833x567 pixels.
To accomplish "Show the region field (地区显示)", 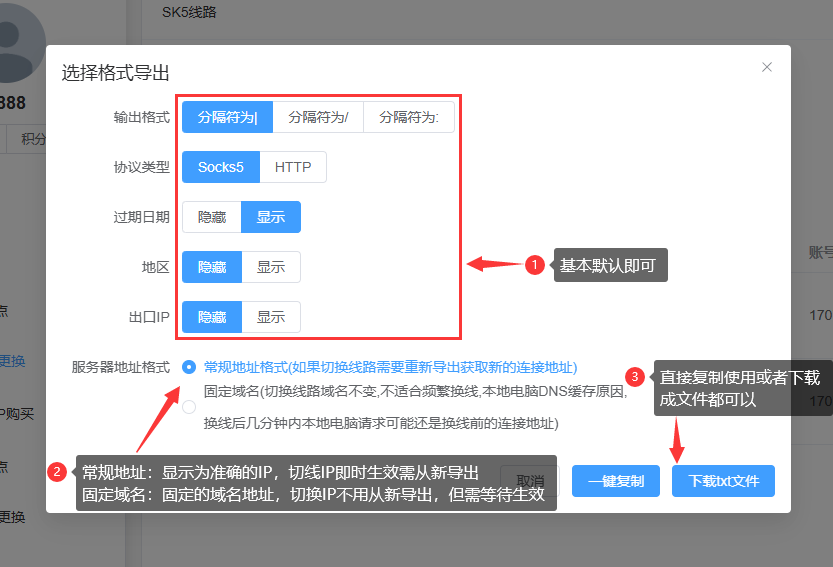I will (271, 267).
